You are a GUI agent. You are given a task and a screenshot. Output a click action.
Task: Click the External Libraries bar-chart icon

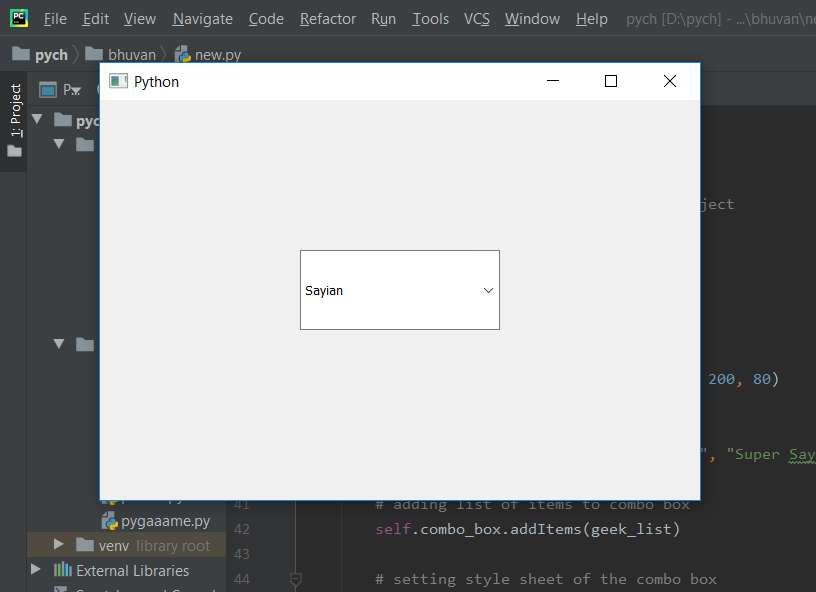[x=62, y=570]
